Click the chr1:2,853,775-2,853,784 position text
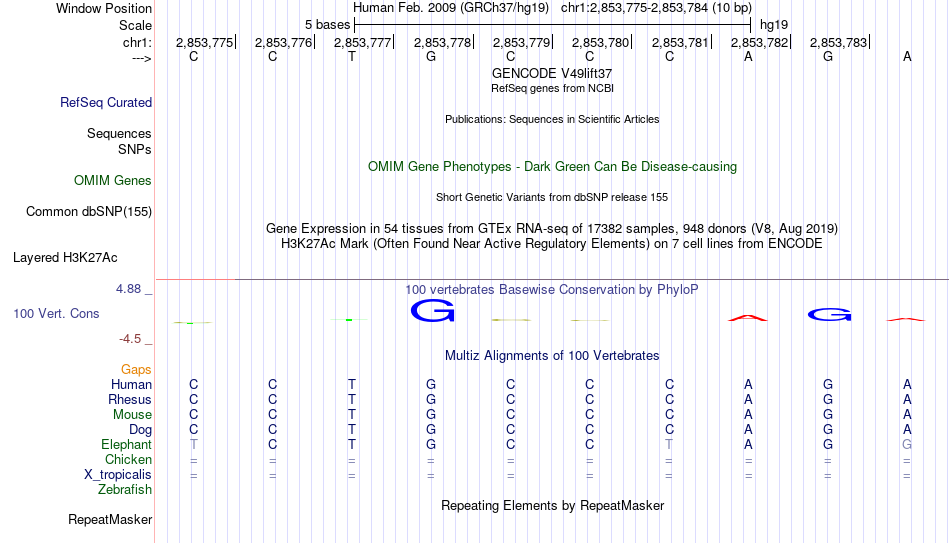Screen dimensions: 950x543 (x=656, y=8)
